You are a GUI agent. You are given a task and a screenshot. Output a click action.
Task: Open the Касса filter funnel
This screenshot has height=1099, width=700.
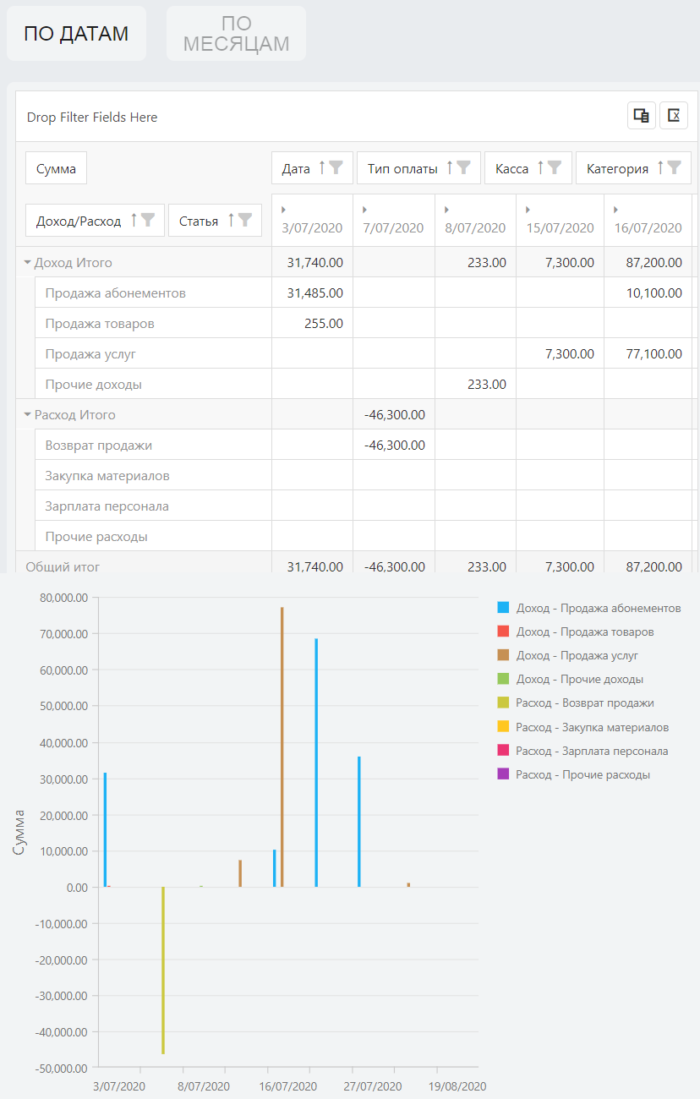pos(554,168)
